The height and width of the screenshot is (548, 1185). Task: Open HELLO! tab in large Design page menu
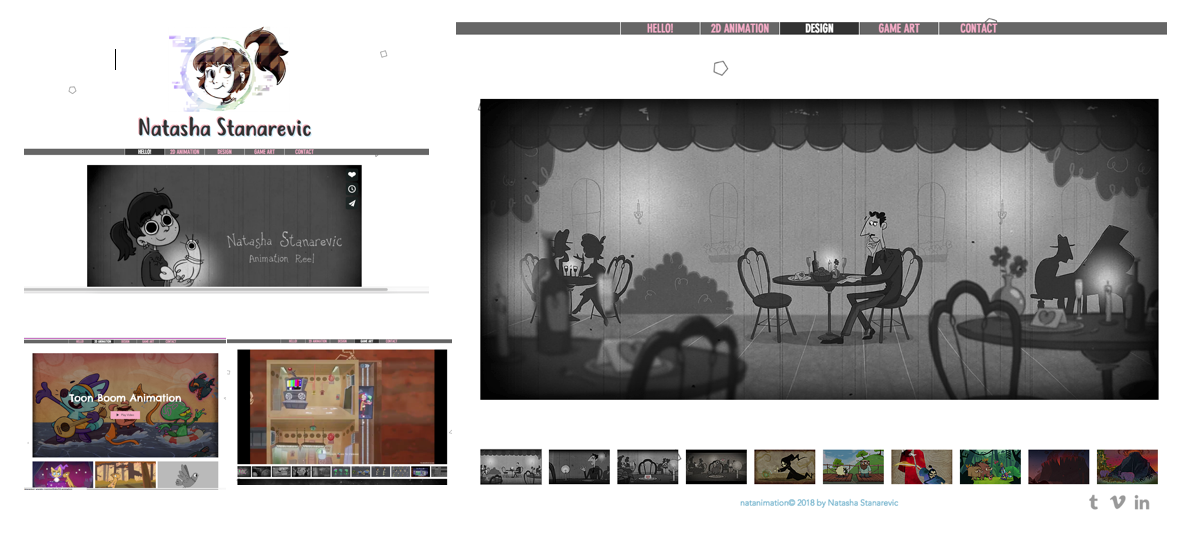pos(660,29)
